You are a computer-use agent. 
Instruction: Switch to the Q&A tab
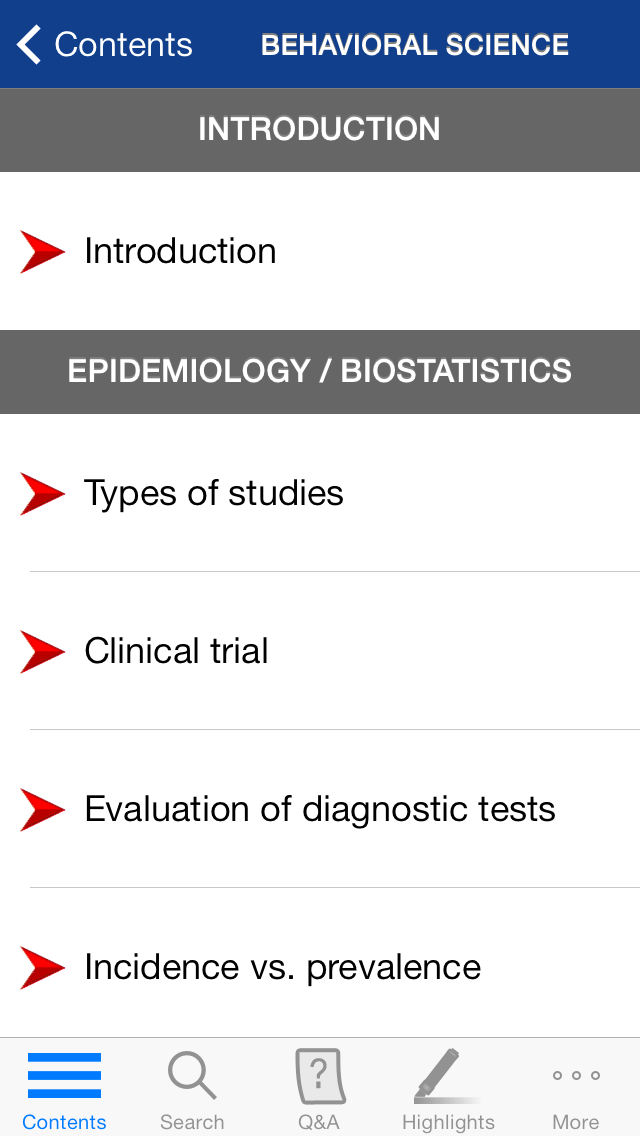pyautogui.click(x=320, y=1090)
